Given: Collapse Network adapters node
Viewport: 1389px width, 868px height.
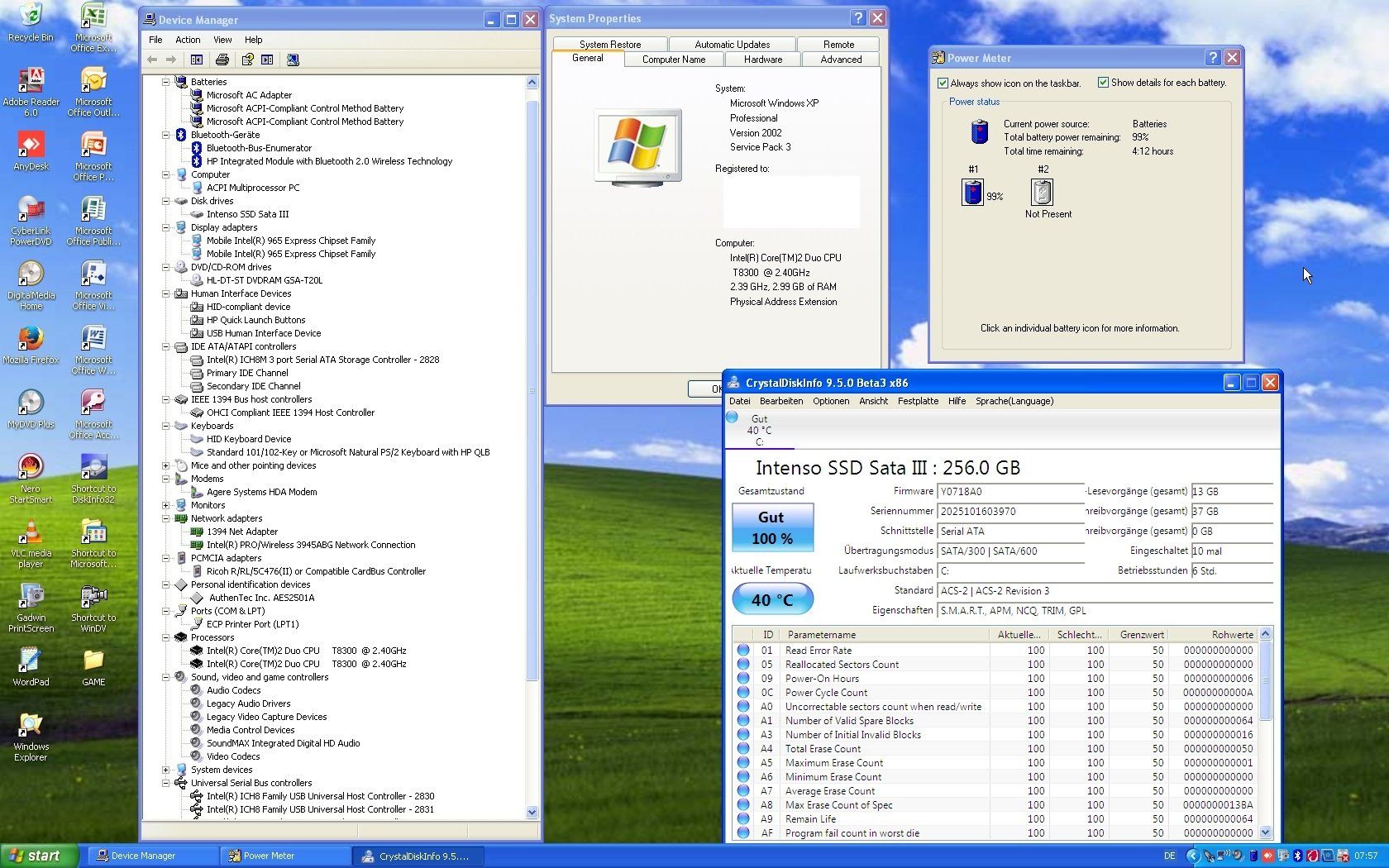Looking at the screenshot, I should (x=166, y=518).
